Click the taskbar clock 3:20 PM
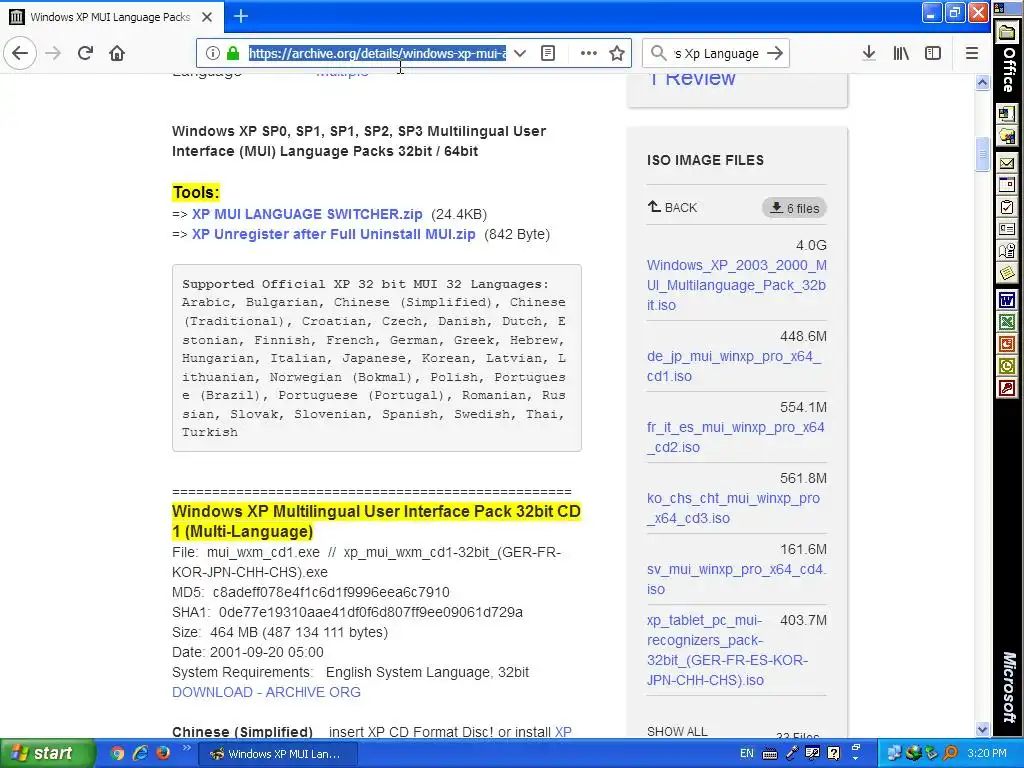The width and height of the screenshot is (1024, 768). 987,753
